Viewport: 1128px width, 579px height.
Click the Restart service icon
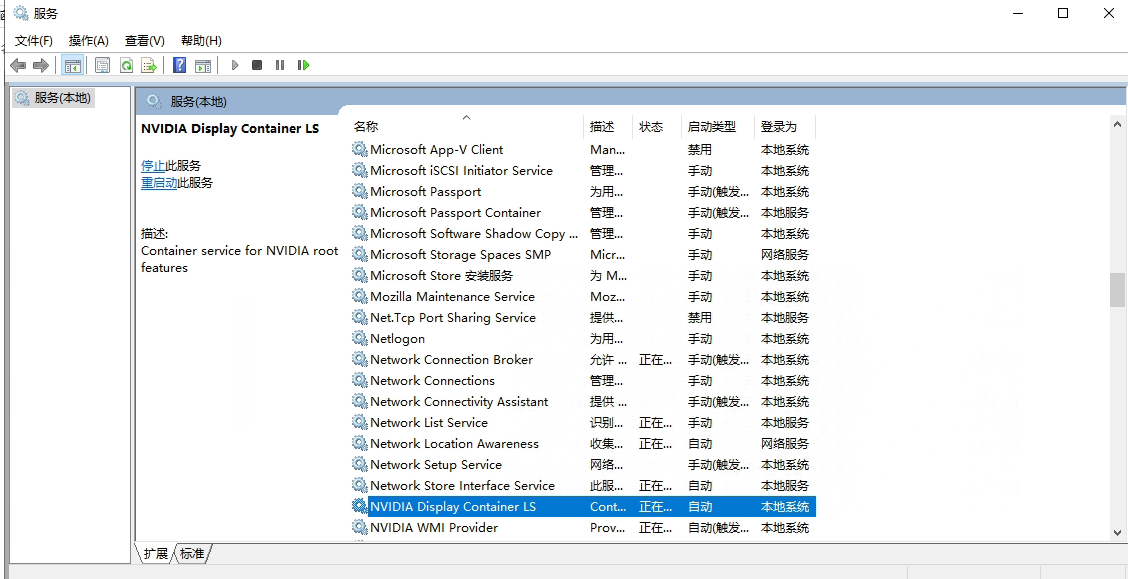(304, 65)
